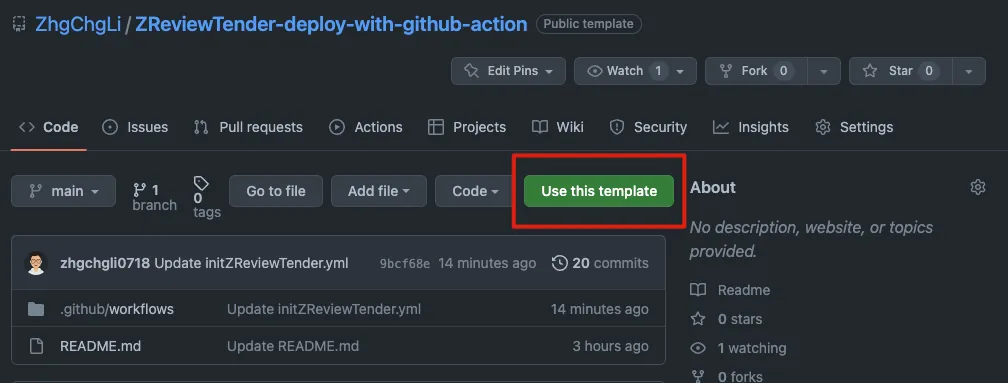Click the README.md file icon
1008x383 pixels.
(36, 346)
